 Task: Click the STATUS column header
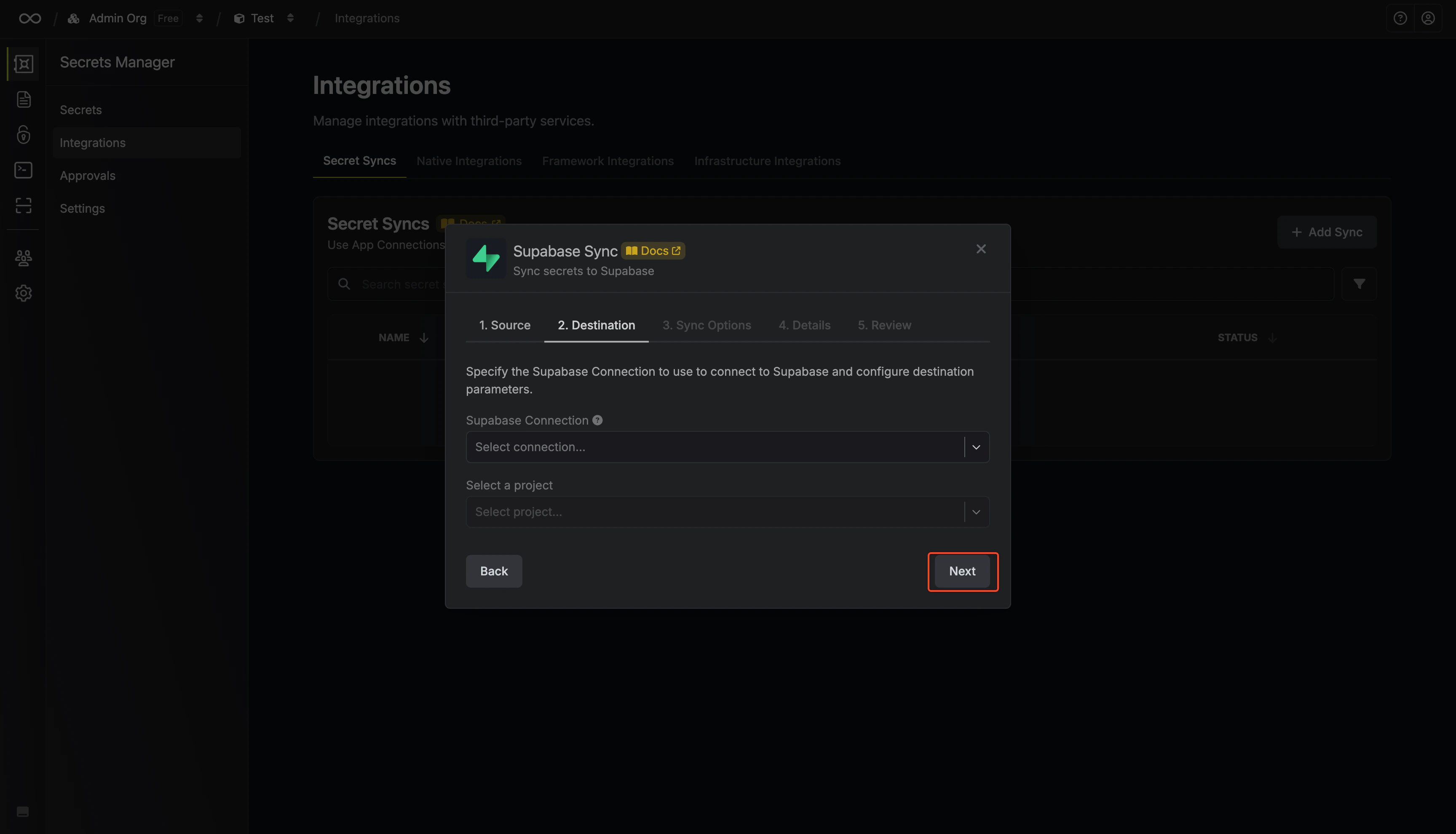click(1237, 338)
